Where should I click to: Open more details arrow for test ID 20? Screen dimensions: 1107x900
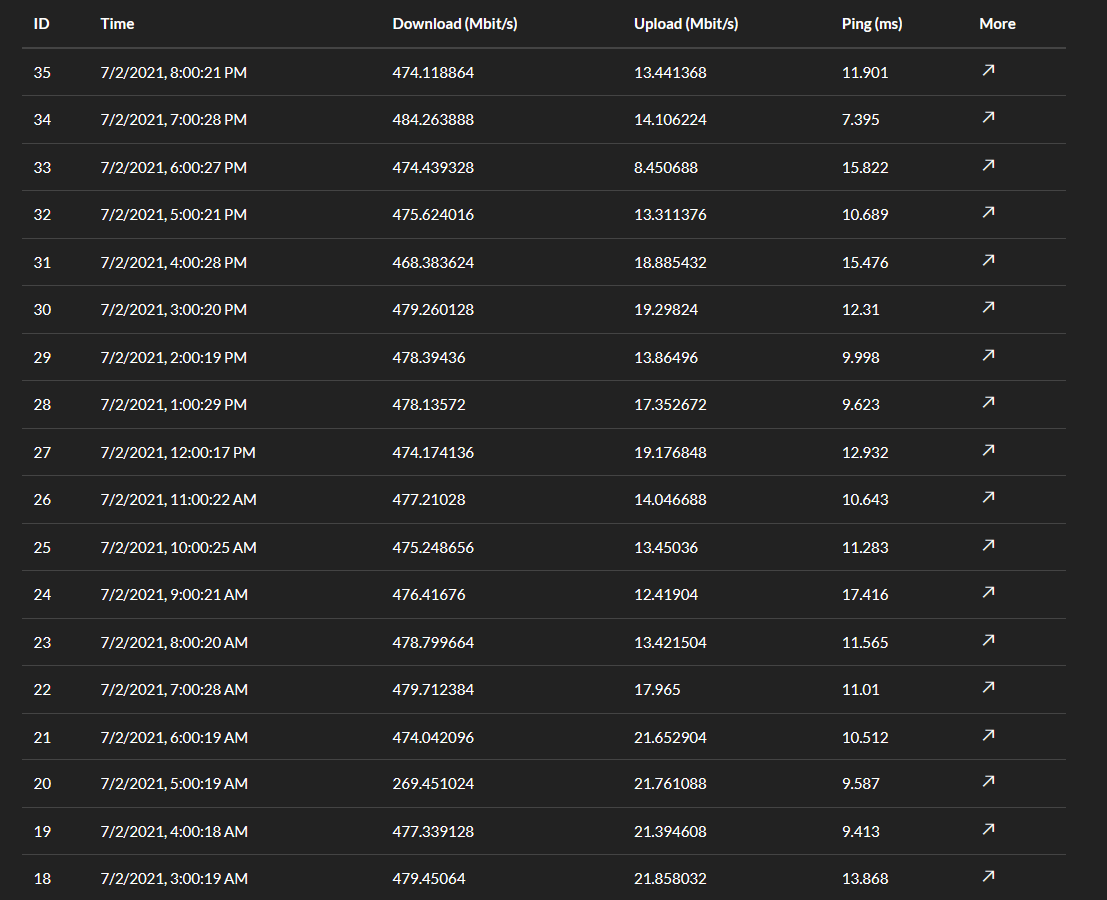pos(988,781)
